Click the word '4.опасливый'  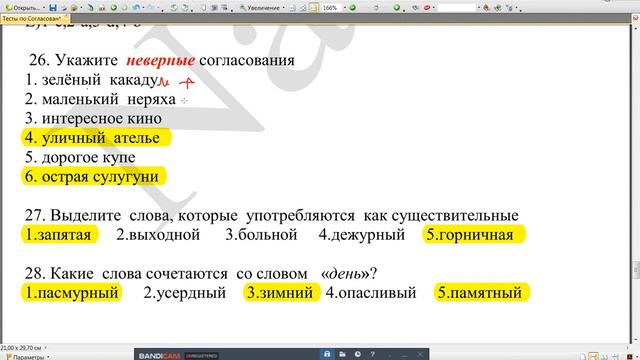[x=371, y=293]
